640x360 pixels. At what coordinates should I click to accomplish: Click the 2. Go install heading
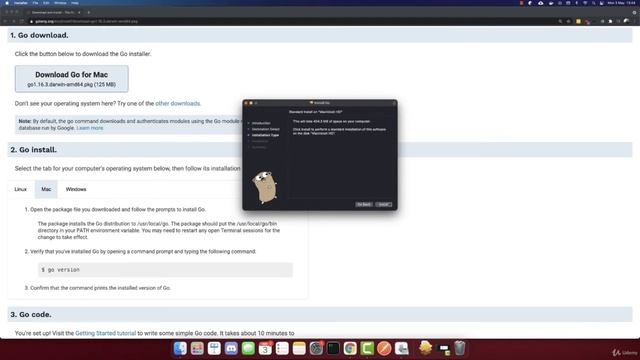(33, 149)
